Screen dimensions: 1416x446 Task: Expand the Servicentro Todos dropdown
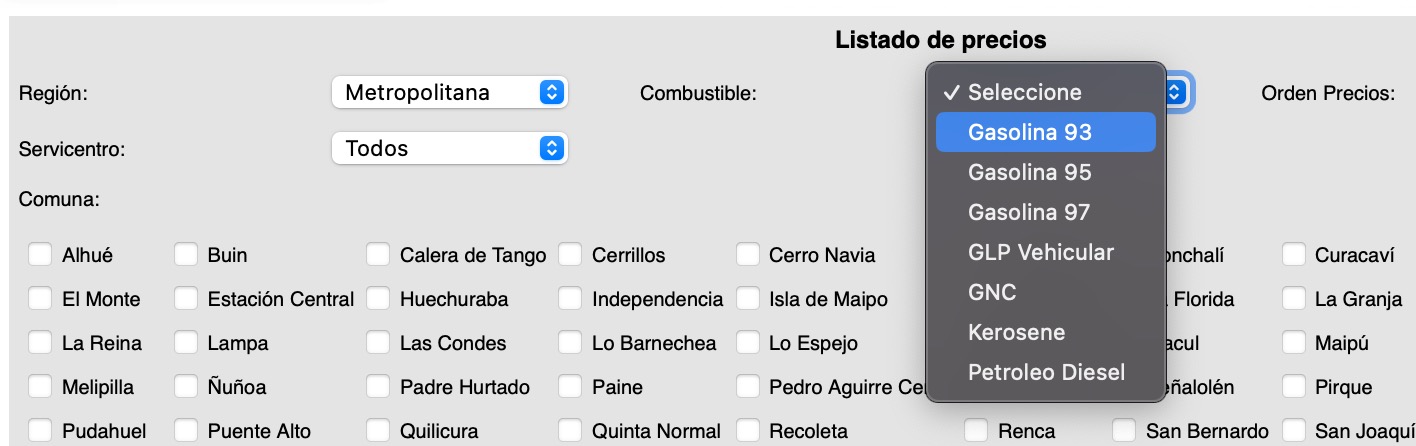pos(450,149)
